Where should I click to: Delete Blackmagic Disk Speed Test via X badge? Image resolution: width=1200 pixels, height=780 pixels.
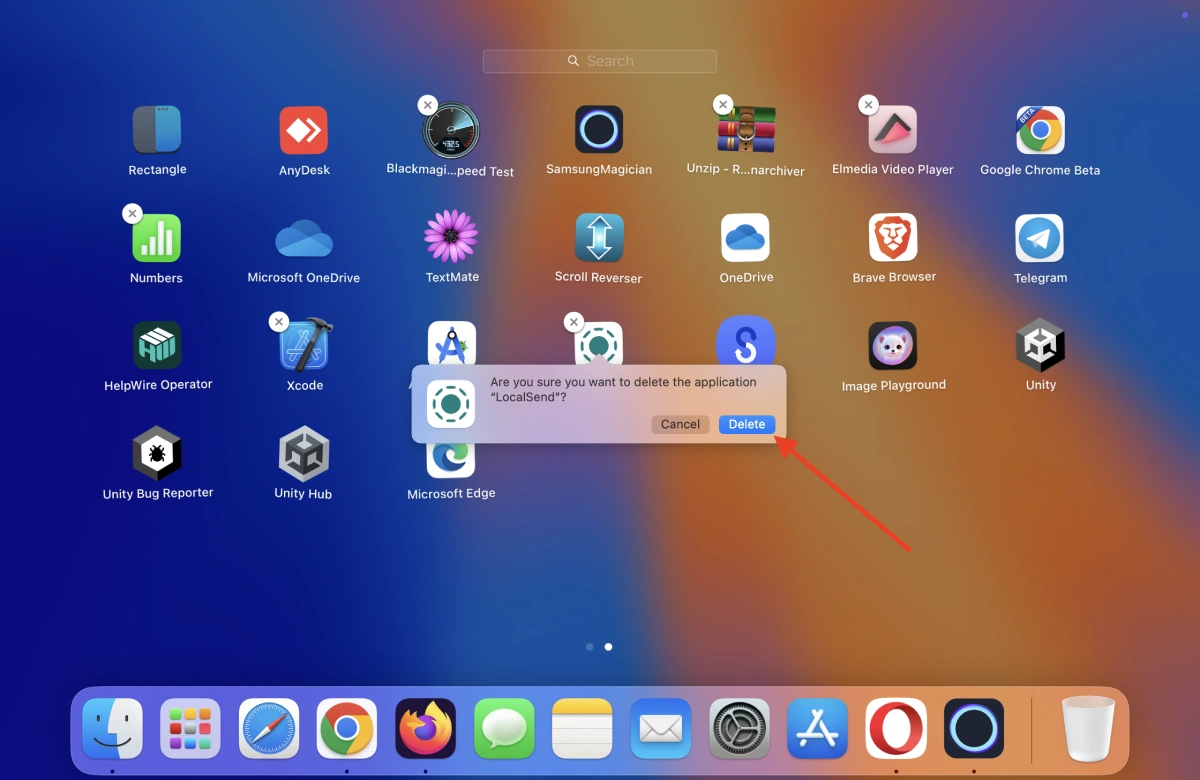[x=427, y=105]
